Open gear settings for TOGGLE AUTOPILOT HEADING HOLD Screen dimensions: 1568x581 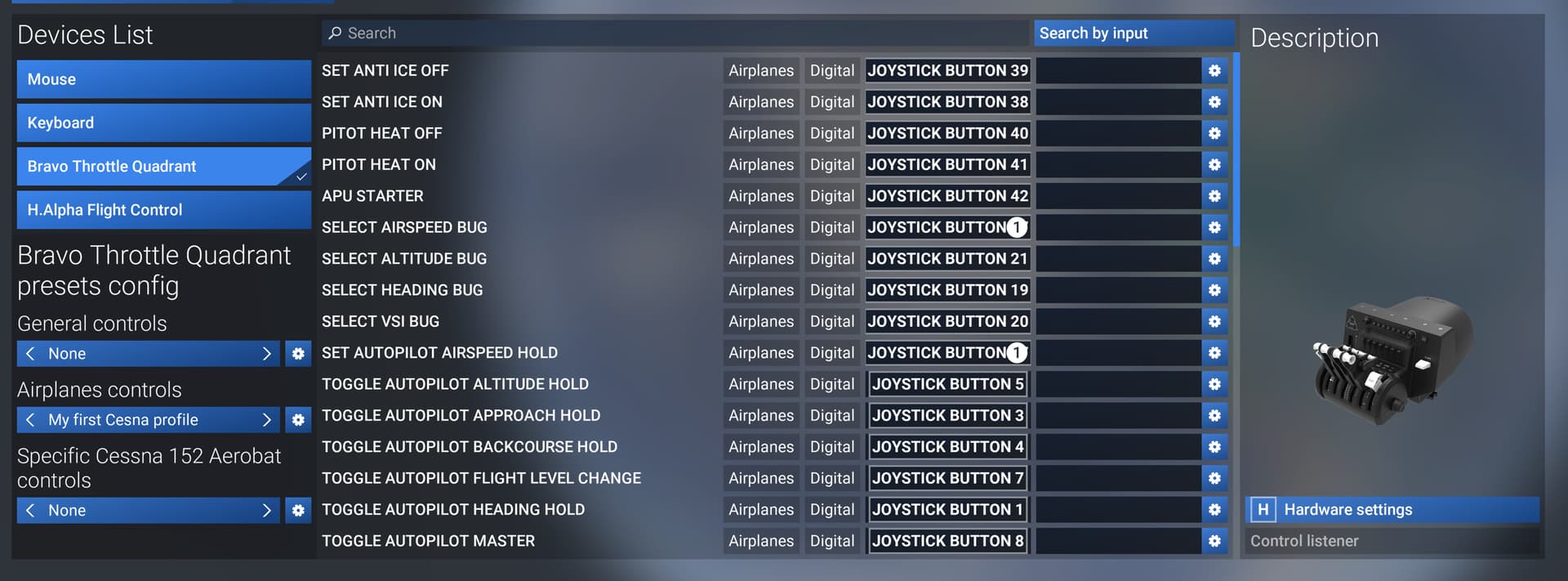tap(1214, 509)
